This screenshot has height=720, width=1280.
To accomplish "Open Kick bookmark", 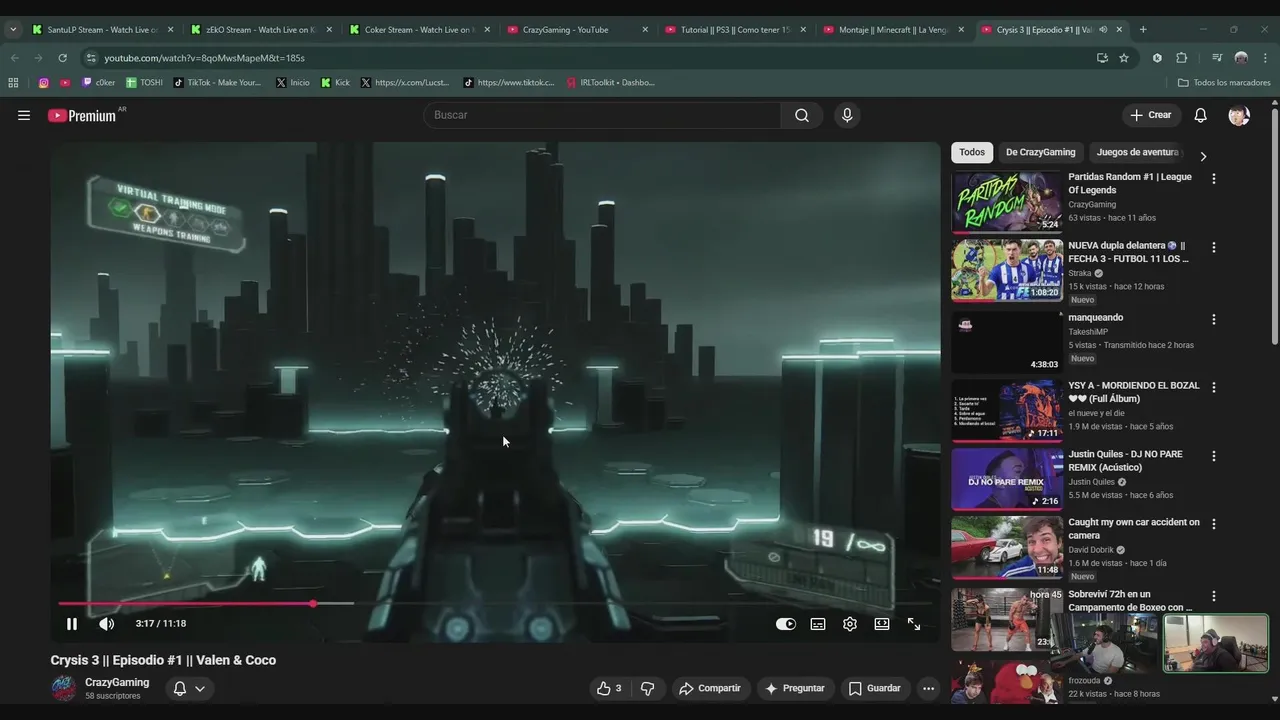I will [x=335, y=83].
